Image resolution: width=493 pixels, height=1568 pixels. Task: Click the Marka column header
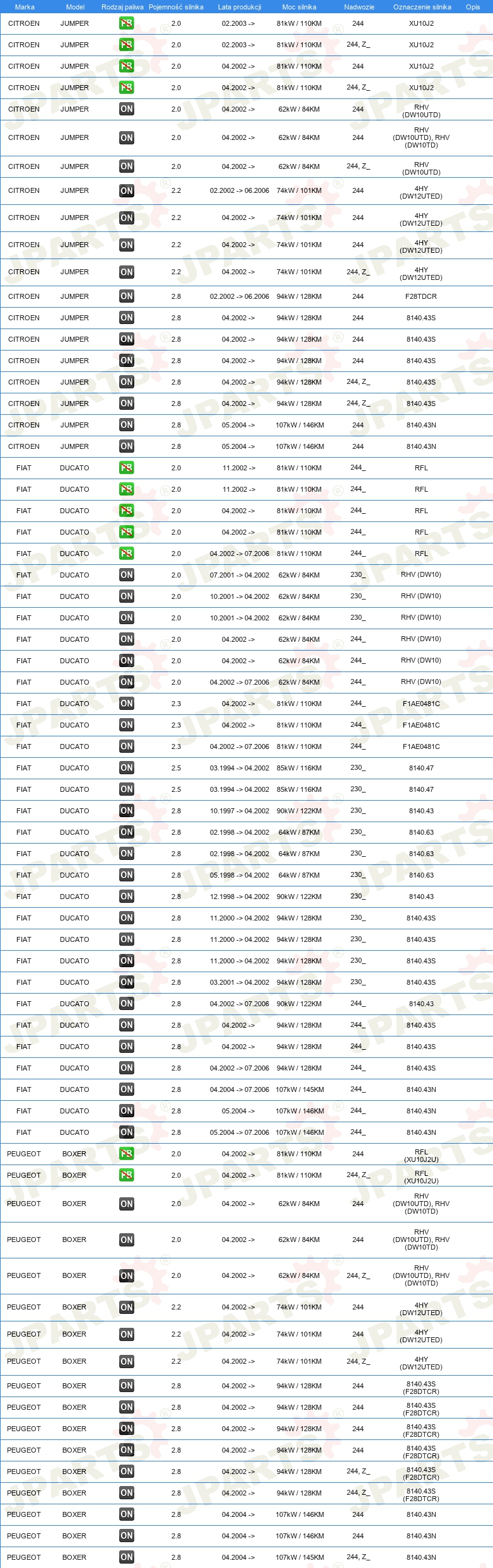click(25, 7)
